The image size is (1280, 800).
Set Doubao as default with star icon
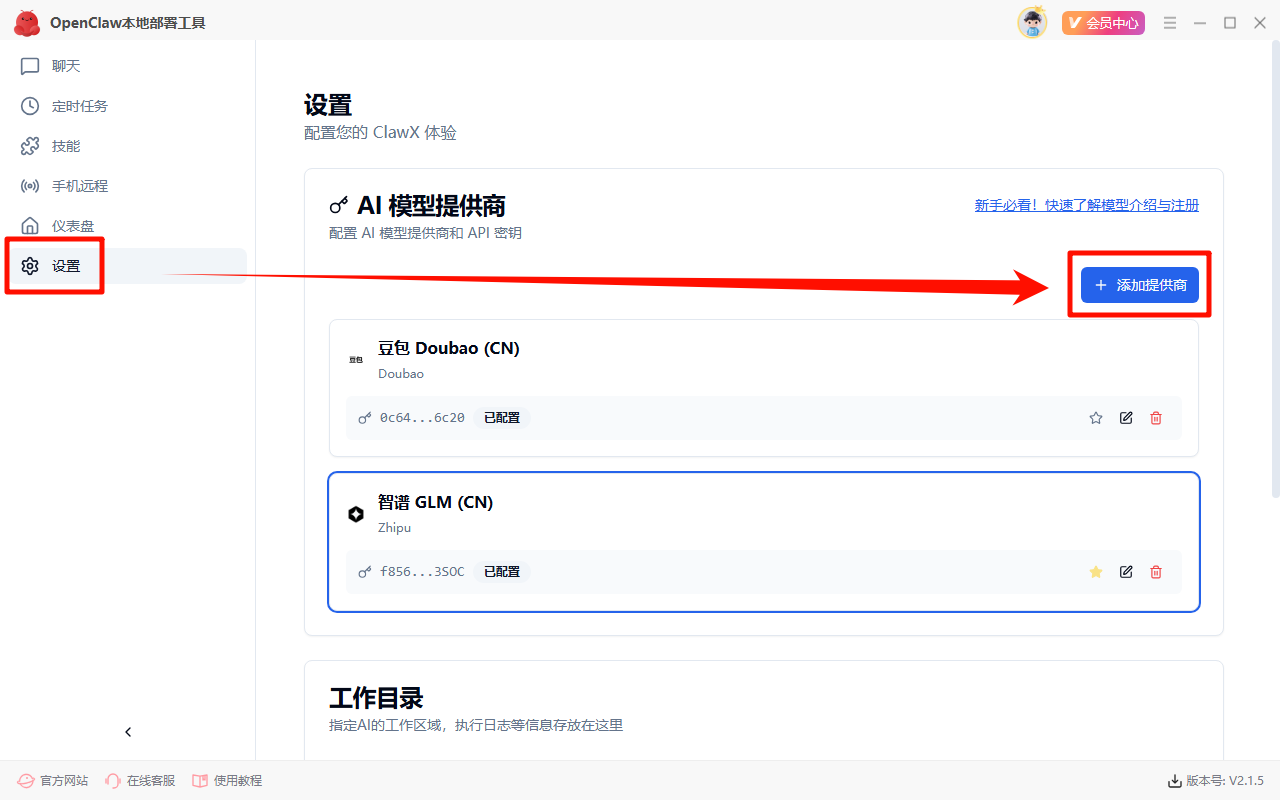1096,418
